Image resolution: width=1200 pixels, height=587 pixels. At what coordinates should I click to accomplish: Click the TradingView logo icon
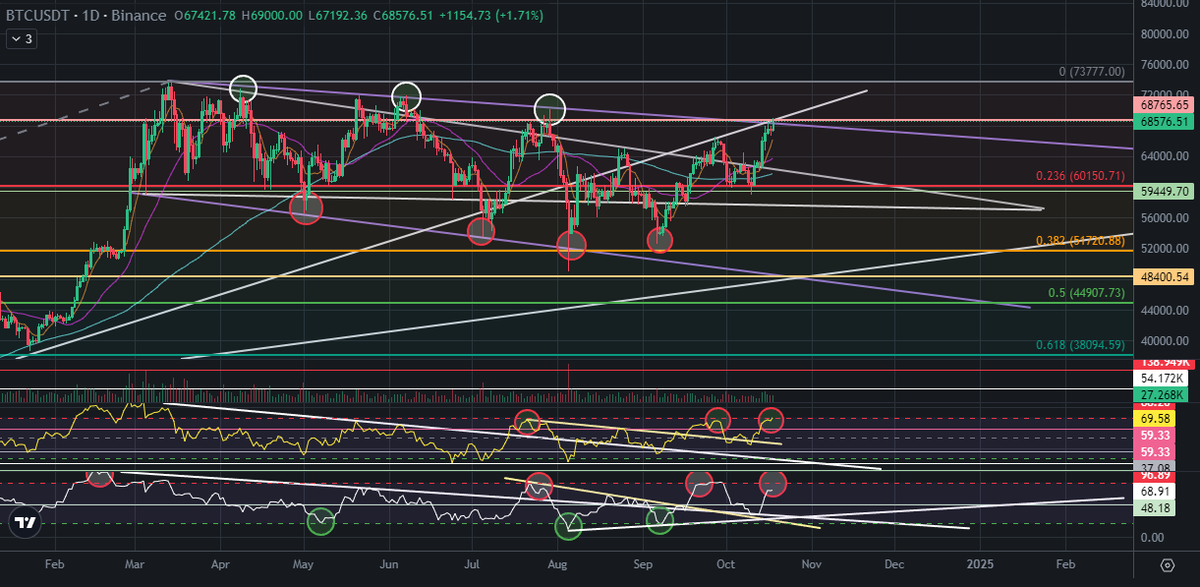(x=26, y=522)
